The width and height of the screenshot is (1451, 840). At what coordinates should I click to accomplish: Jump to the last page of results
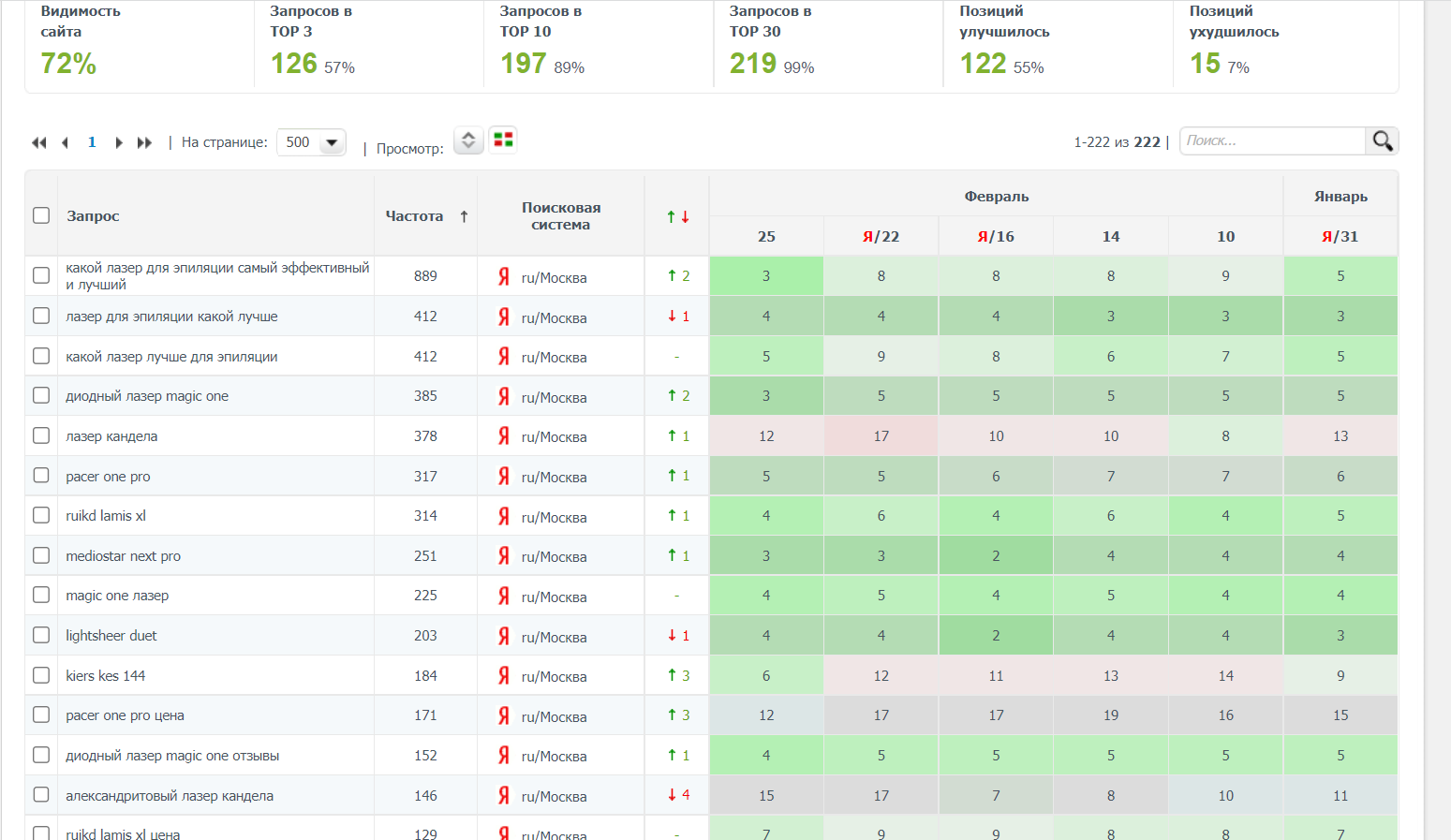pos(144,142)
